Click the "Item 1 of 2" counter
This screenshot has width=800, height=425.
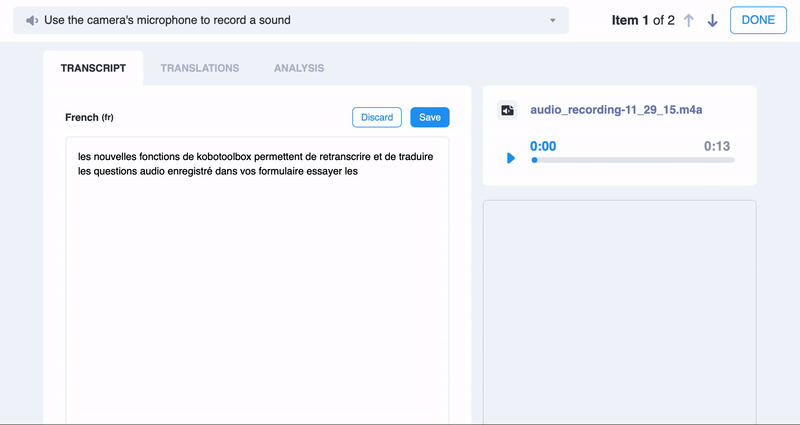pos(642,21)
